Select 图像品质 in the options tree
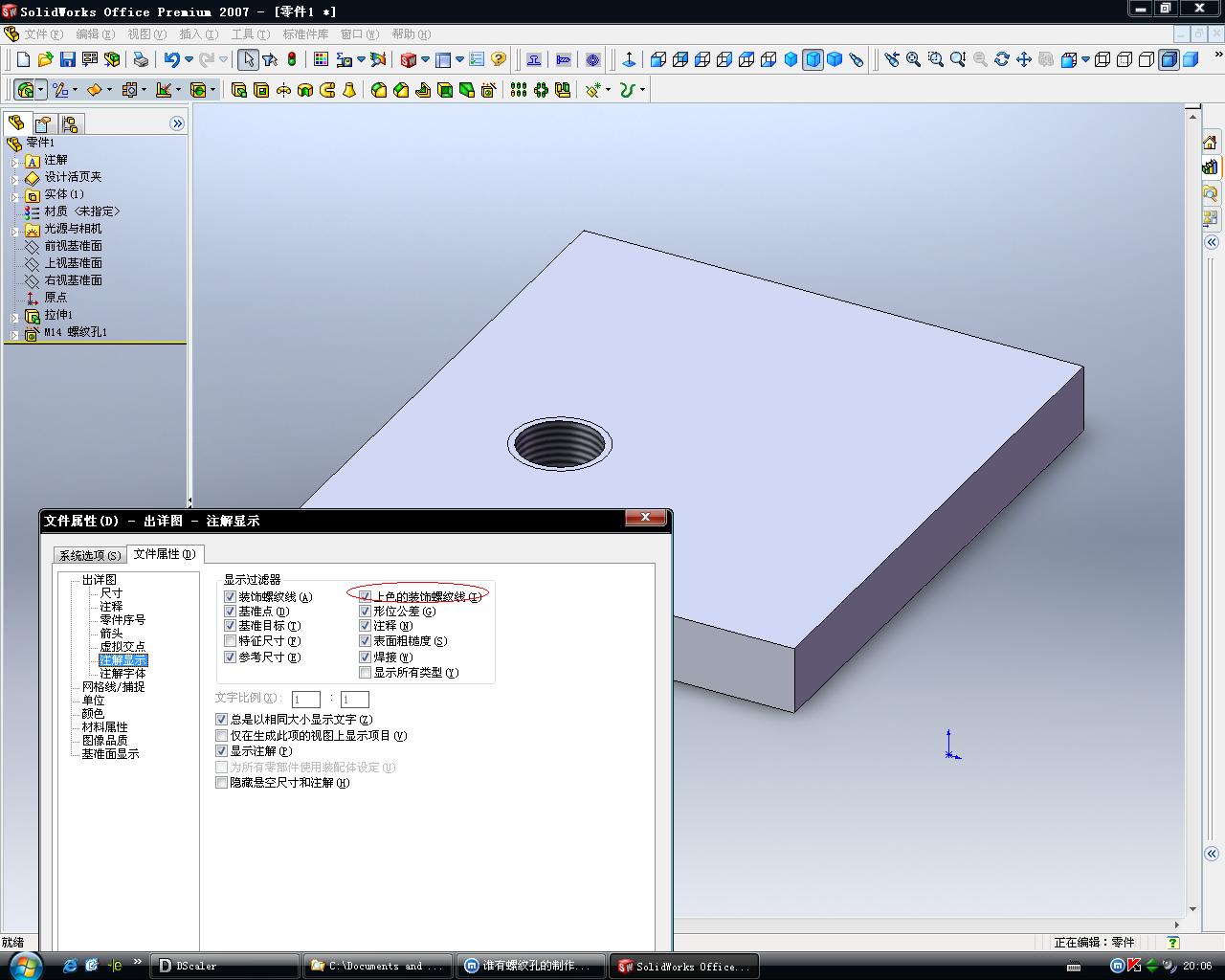Viewport: 1225px width, 980px height. click(x=104, y=741)
